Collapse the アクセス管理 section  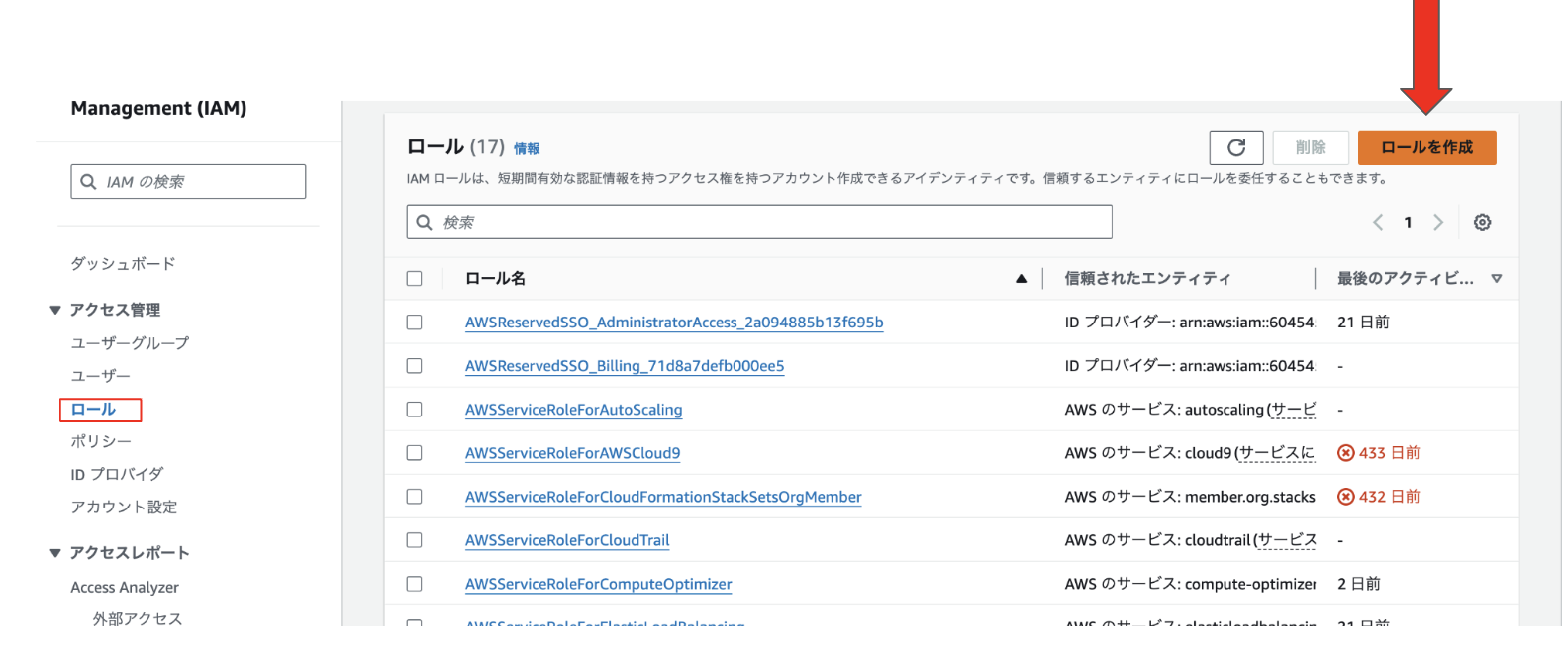[55, 311]
